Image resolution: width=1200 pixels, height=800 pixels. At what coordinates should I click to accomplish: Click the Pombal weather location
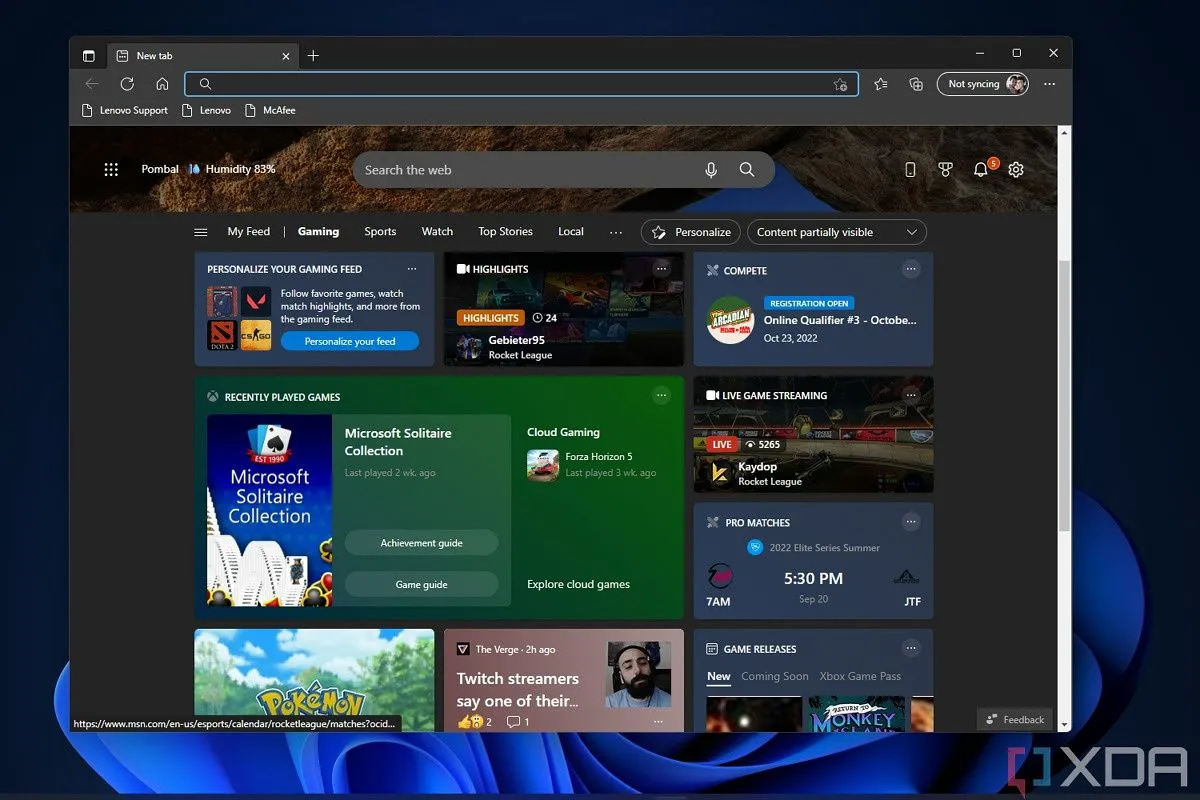point(160,170)
